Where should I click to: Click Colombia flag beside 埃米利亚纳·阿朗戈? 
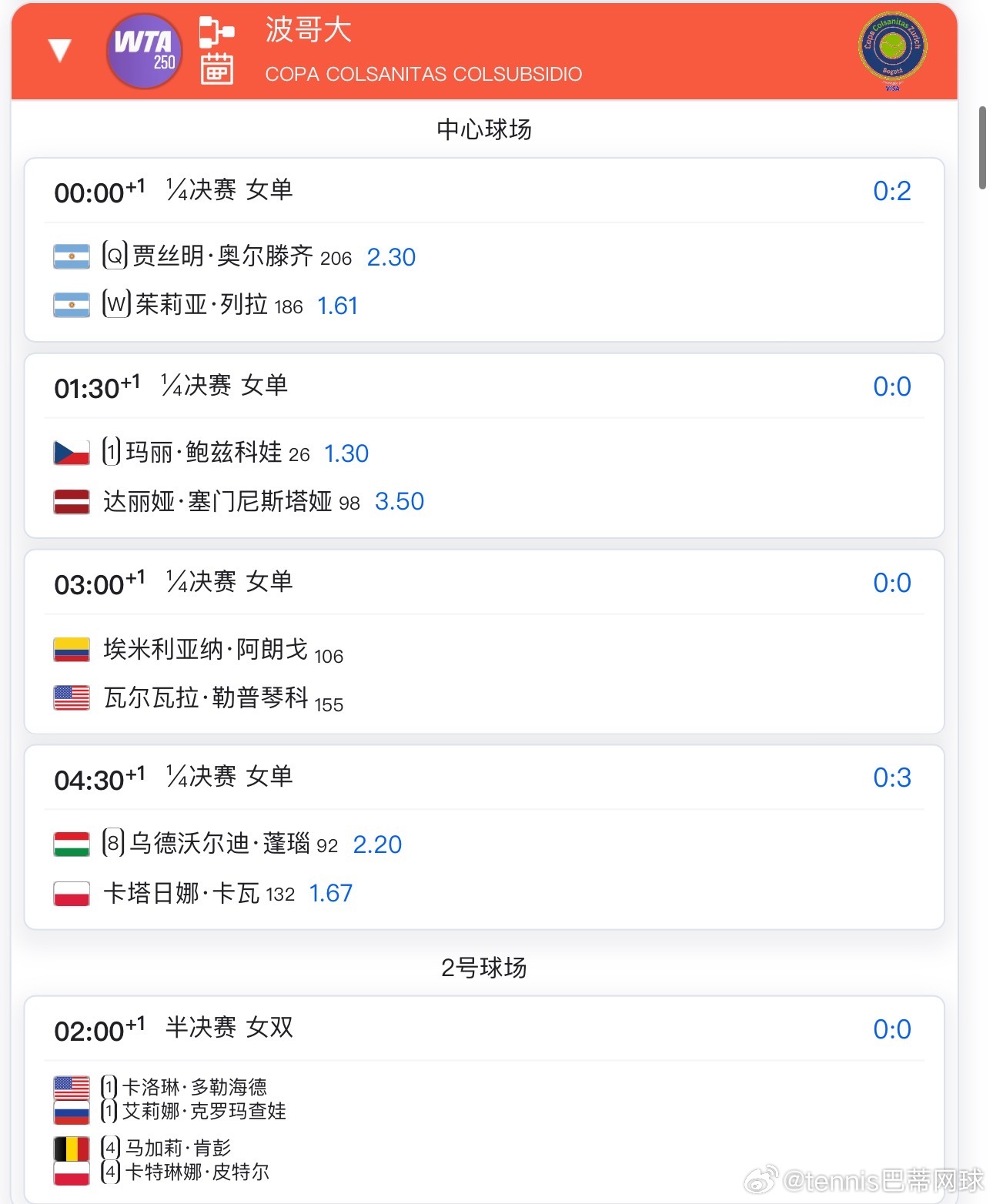click(x=72, y=650)
